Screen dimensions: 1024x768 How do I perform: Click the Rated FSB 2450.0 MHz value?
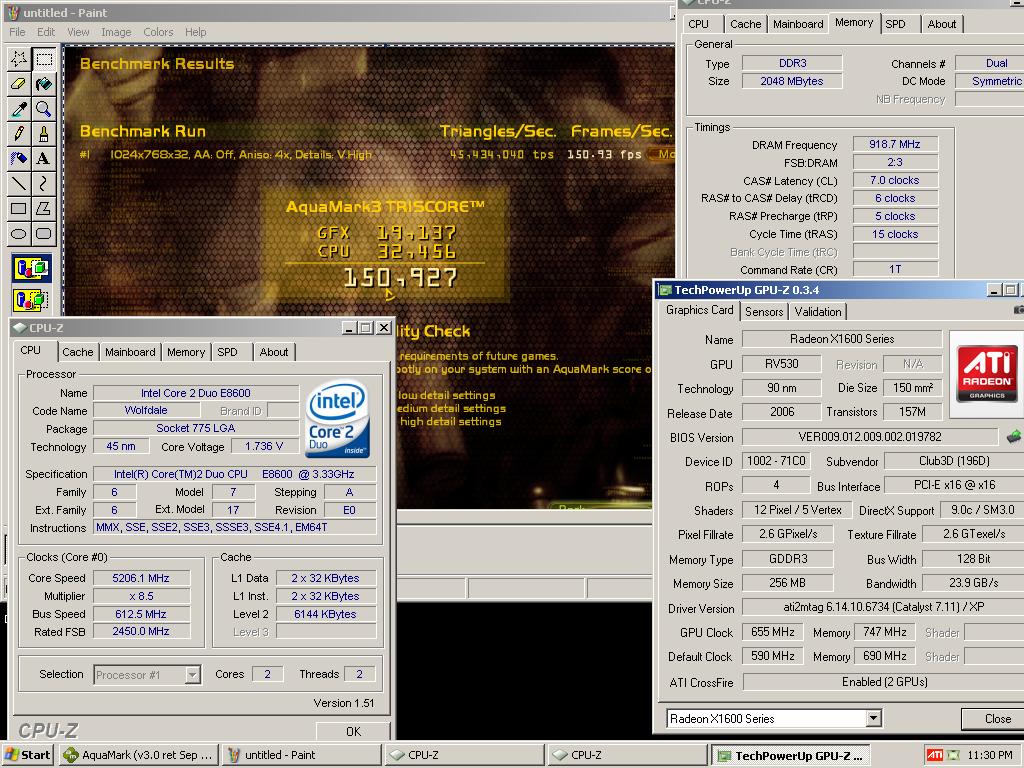pyautogui.click(x=142, y=632)
